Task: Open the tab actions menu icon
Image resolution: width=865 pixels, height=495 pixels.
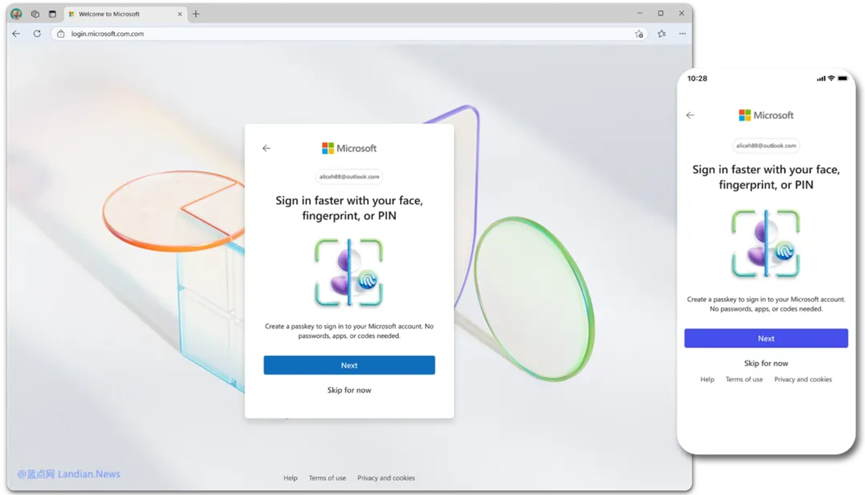Action: tap(52, 14)
